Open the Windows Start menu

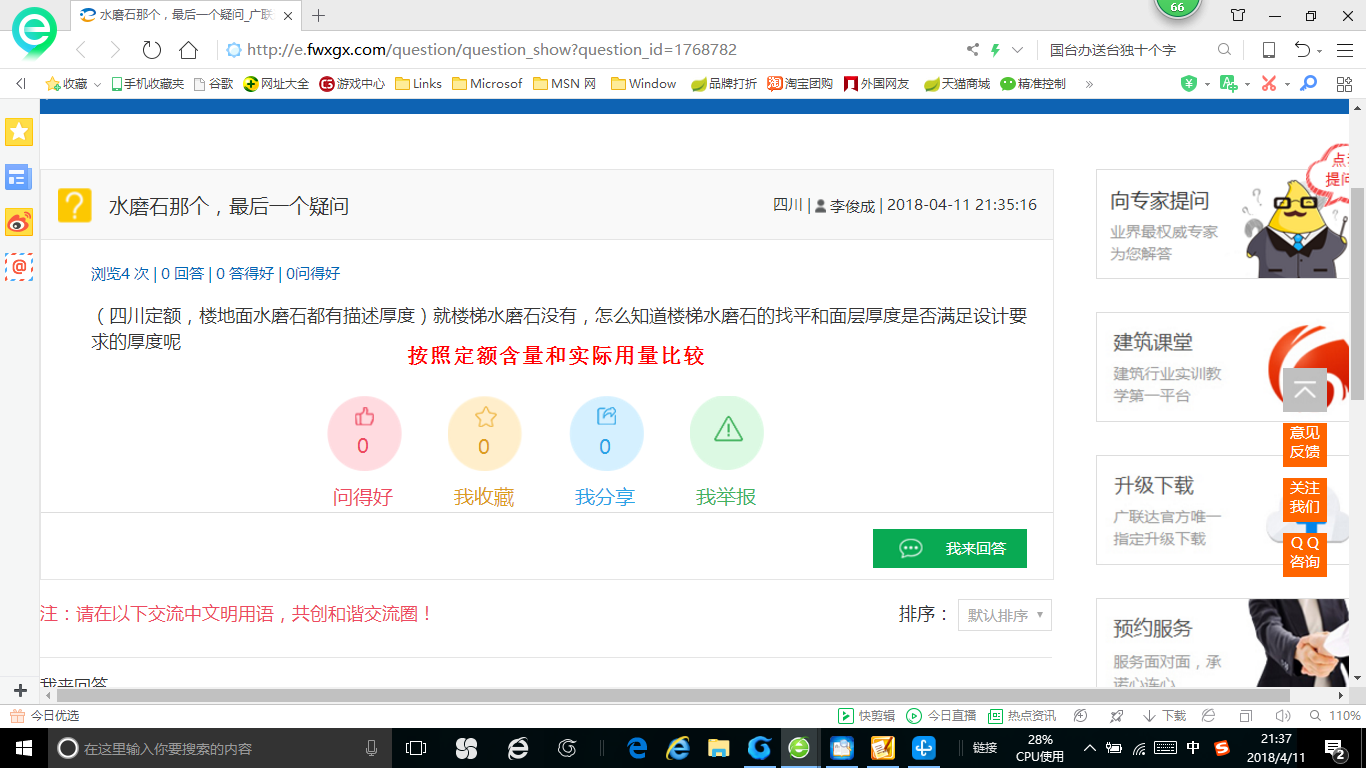coord(23,747)
